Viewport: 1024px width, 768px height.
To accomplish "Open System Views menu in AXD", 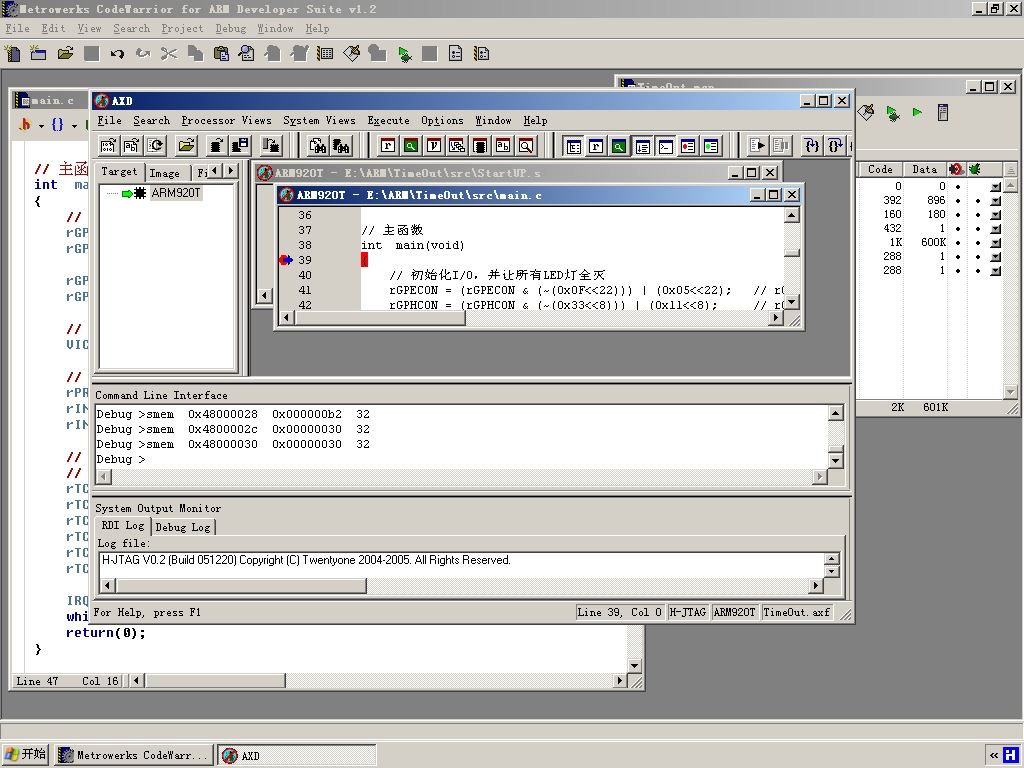I will (x=319, y=120).
